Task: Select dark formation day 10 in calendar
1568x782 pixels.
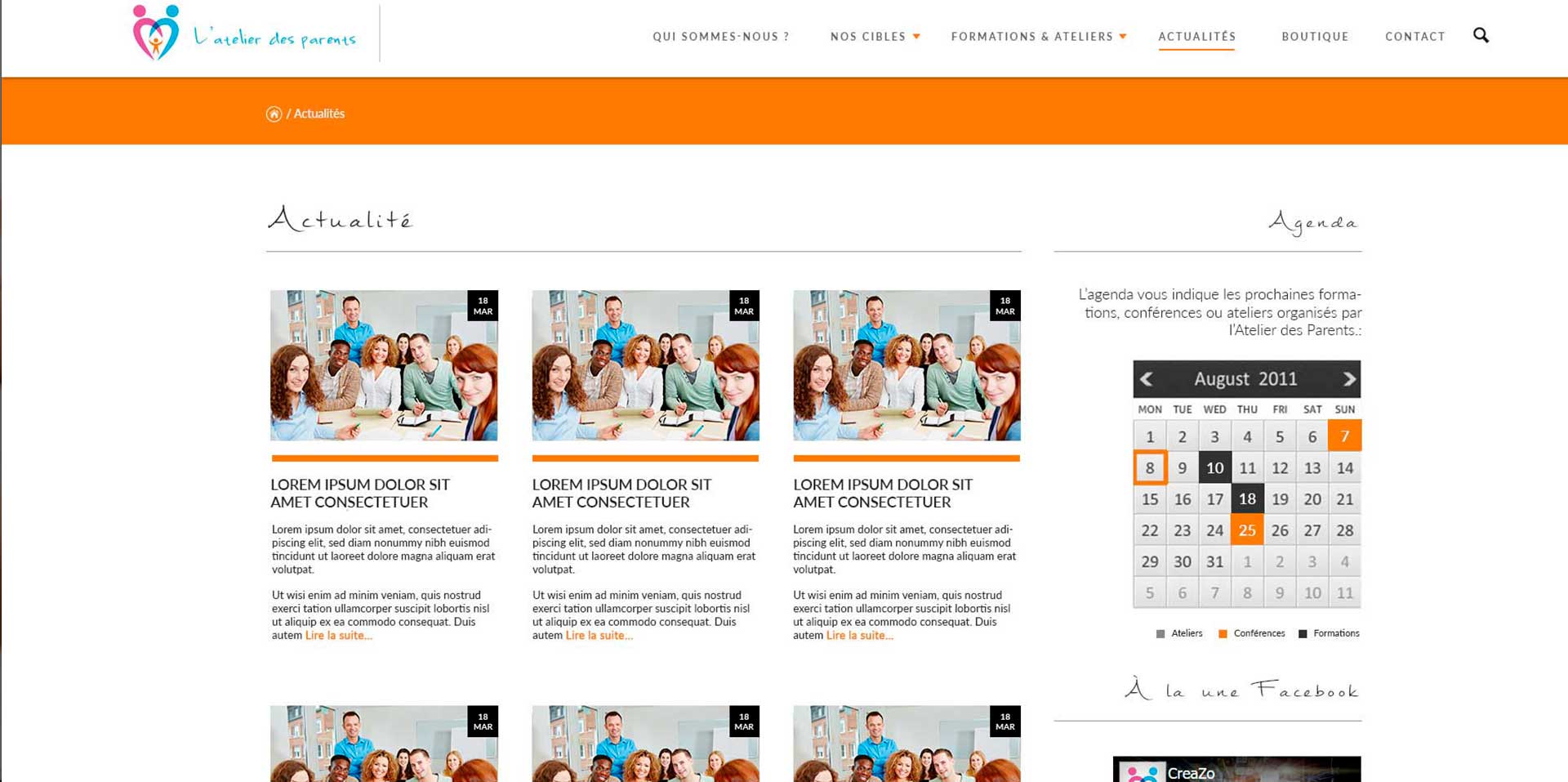Action: click(1214, 467)
